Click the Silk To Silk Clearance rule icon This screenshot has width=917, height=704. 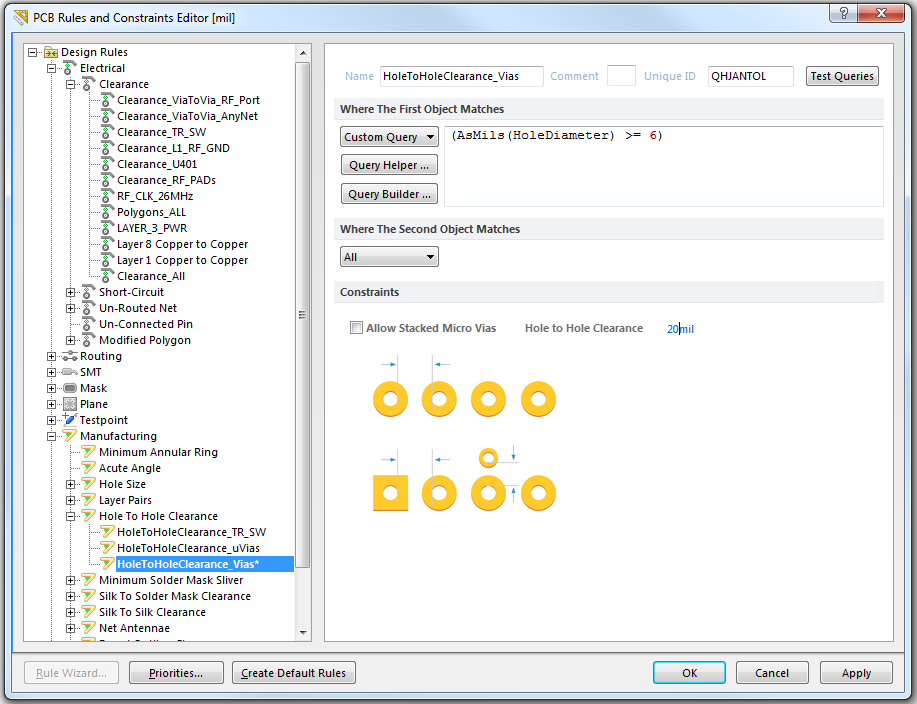pos(88,612)
